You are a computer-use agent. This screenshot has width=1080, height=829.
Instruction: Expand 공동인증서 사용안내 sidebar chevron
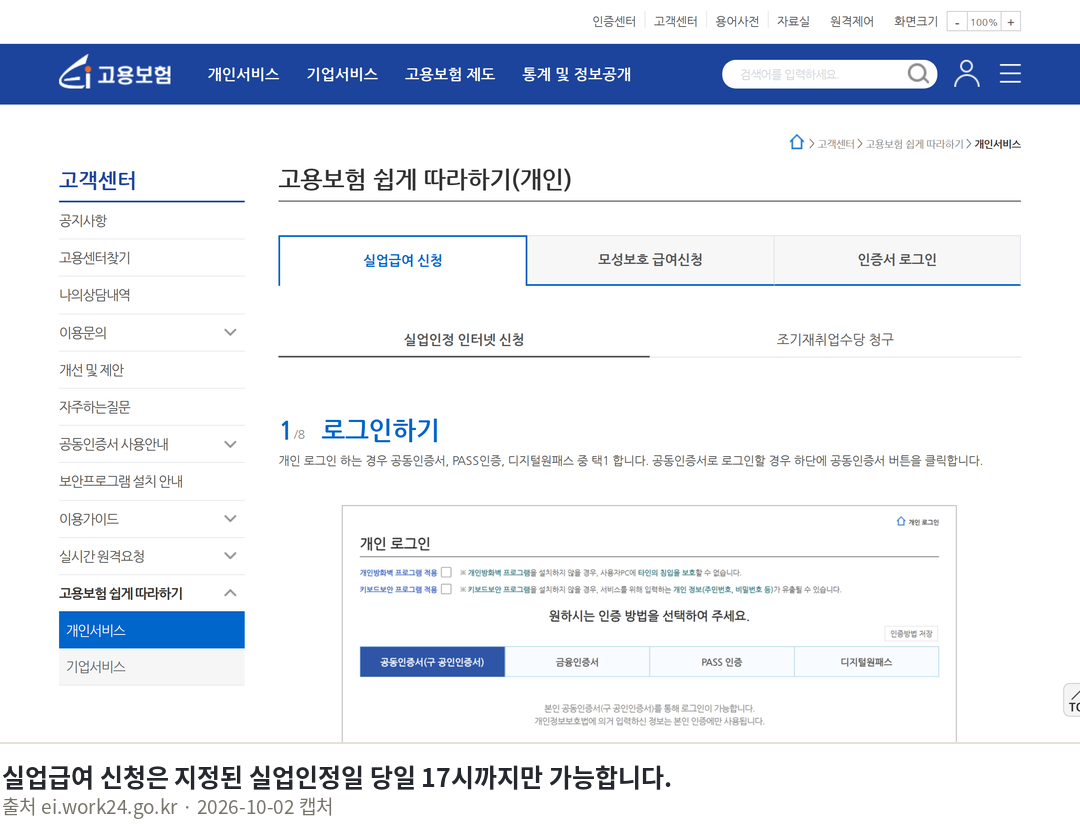pyautogui.click(x=230, y=444)
